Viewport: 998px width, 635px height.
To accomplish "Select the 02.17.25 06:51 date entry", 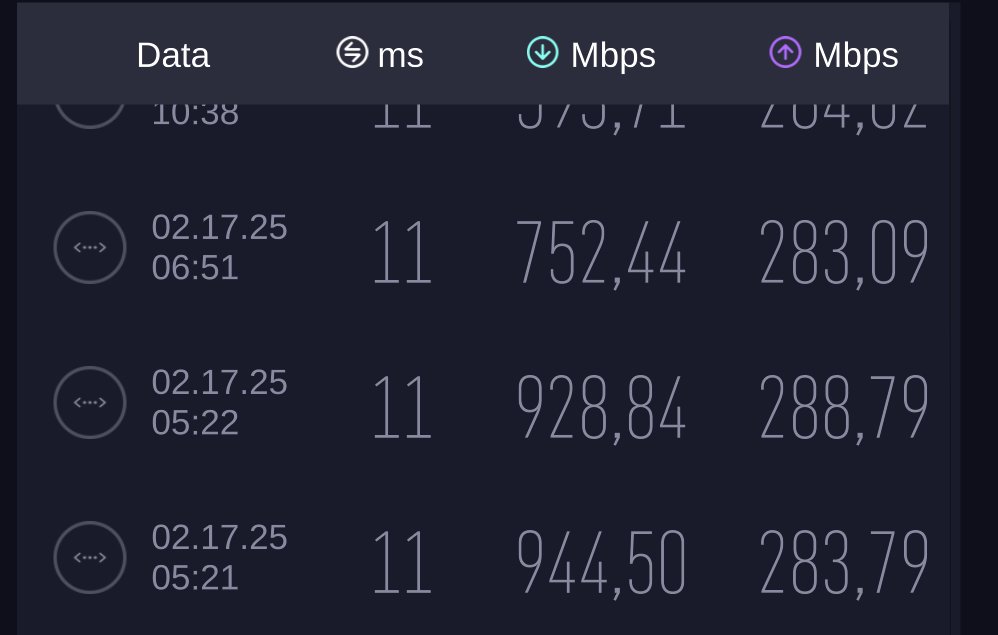I will [220, 248].
